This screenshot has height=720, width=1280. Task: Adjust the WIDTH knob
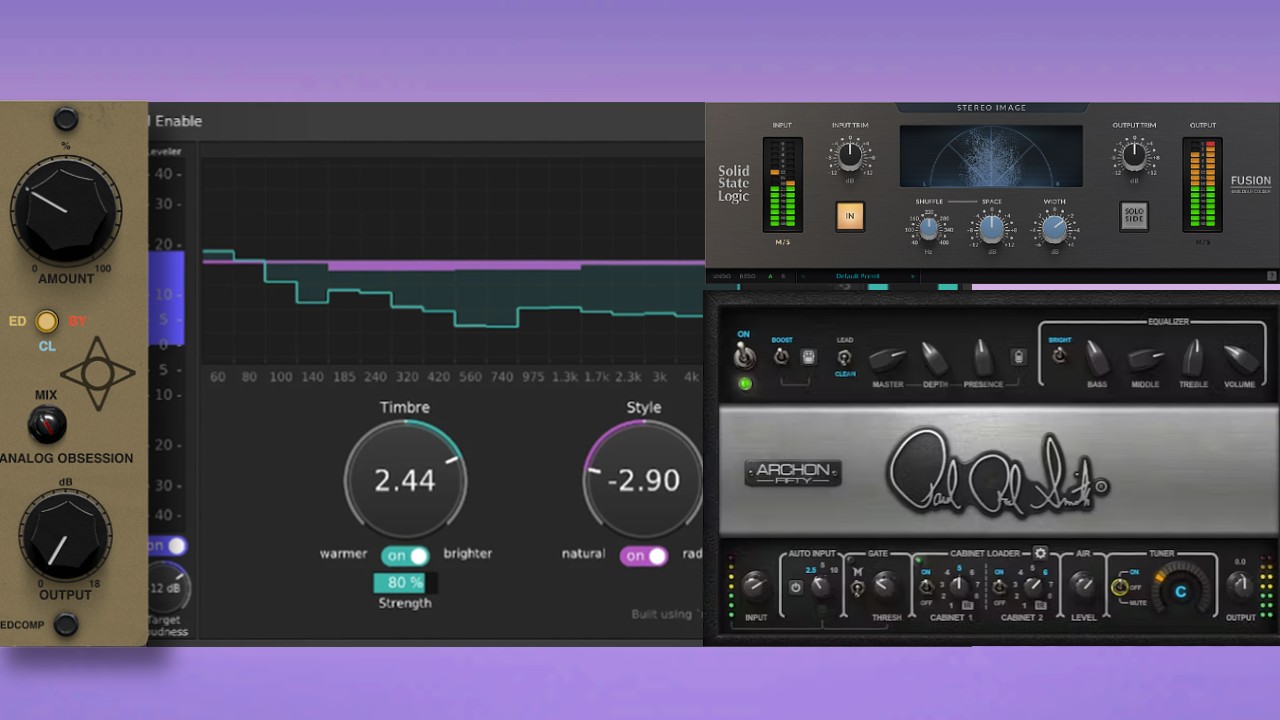1054,229
